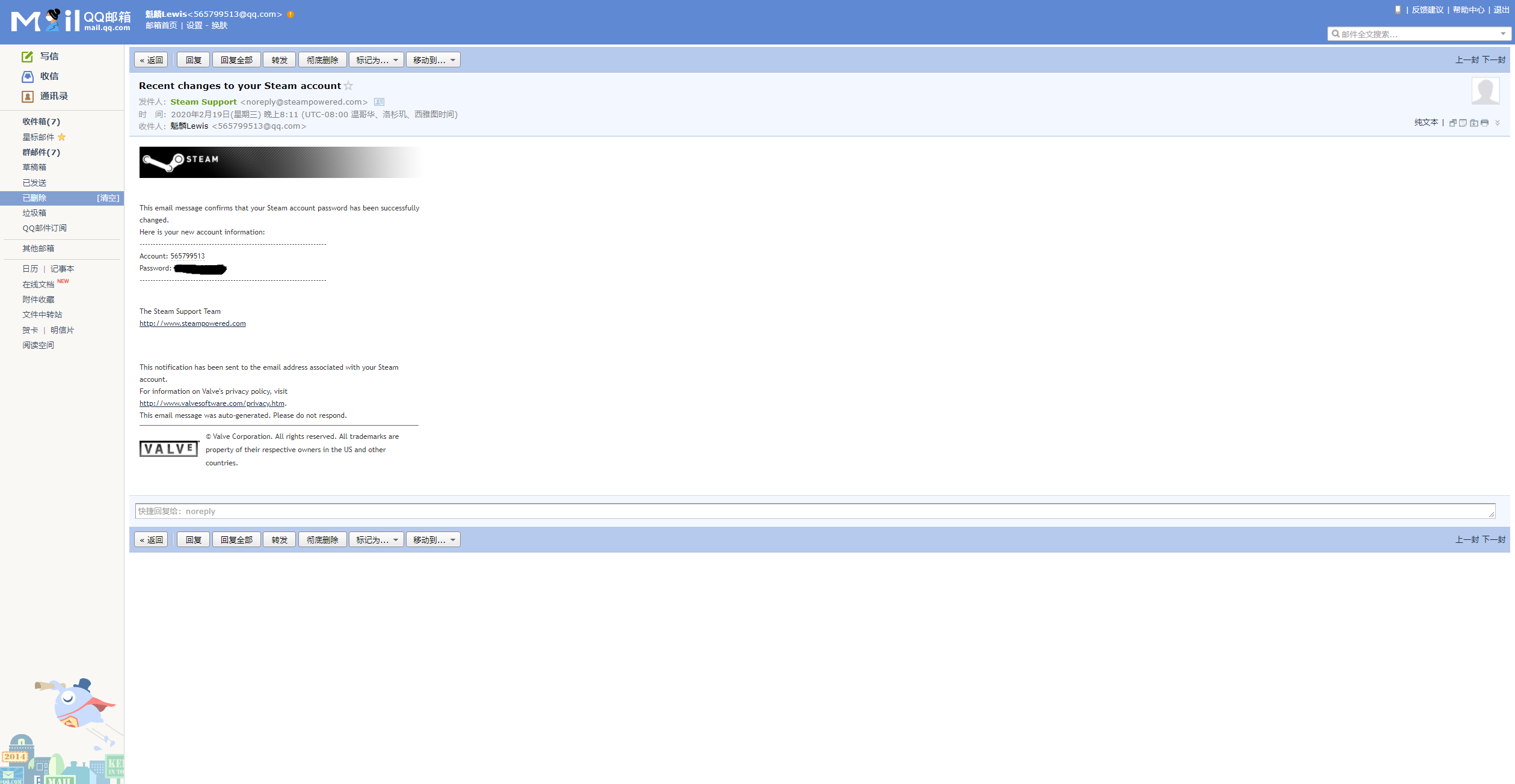Open the contacts (通讯录) icon

pyautogui.click(x=28, y=96)
